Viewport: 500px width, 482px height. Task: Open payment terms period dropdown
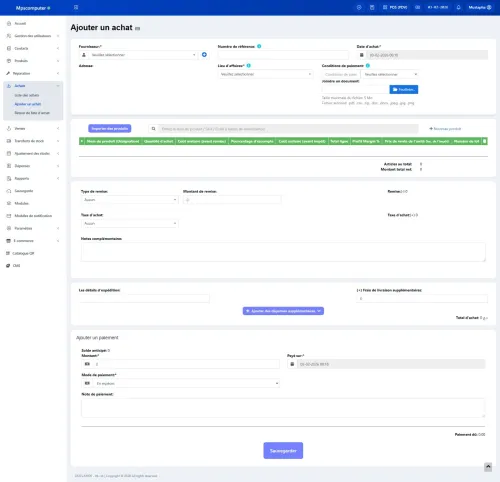390,74
